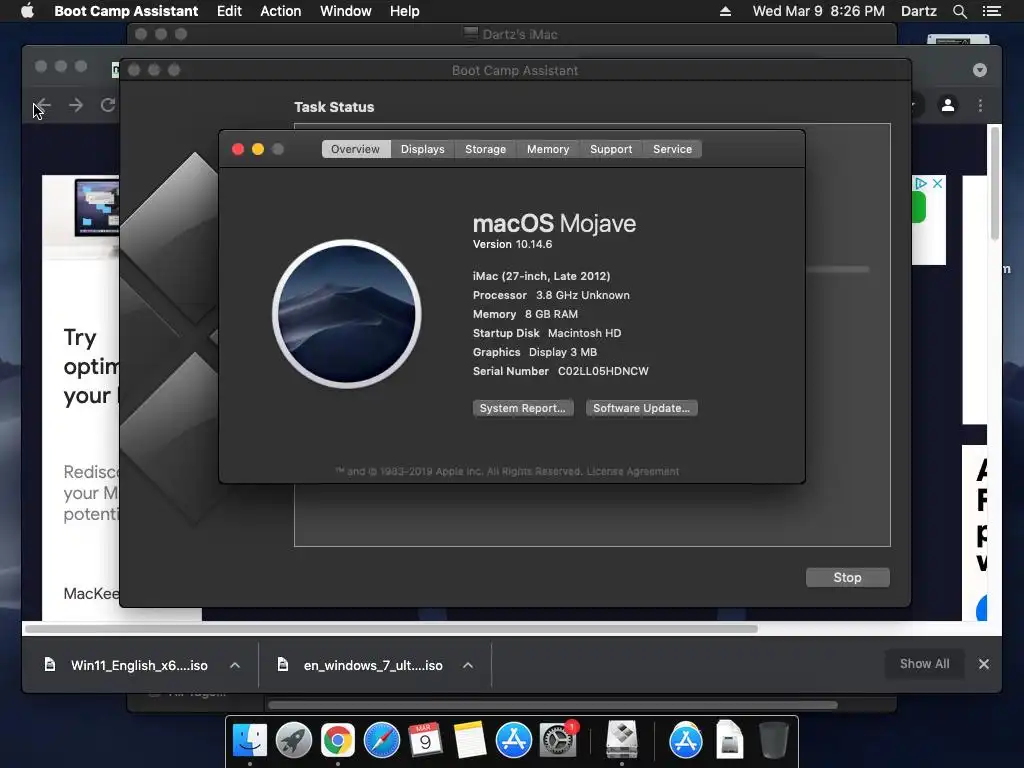Open the Apple menu

pyautogui.click(x=27, y=11)
